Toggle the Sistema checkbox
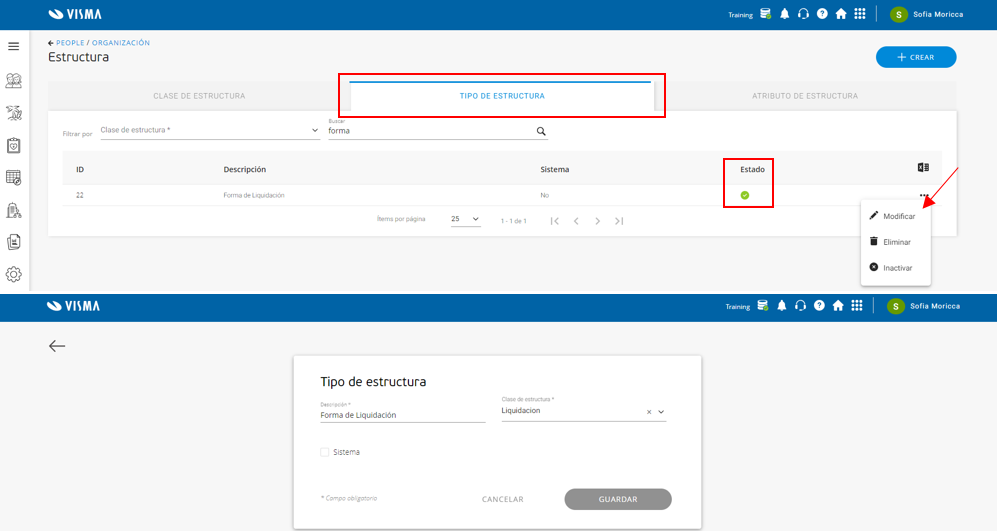Screen dimensions: 997x531 [325, 452]
